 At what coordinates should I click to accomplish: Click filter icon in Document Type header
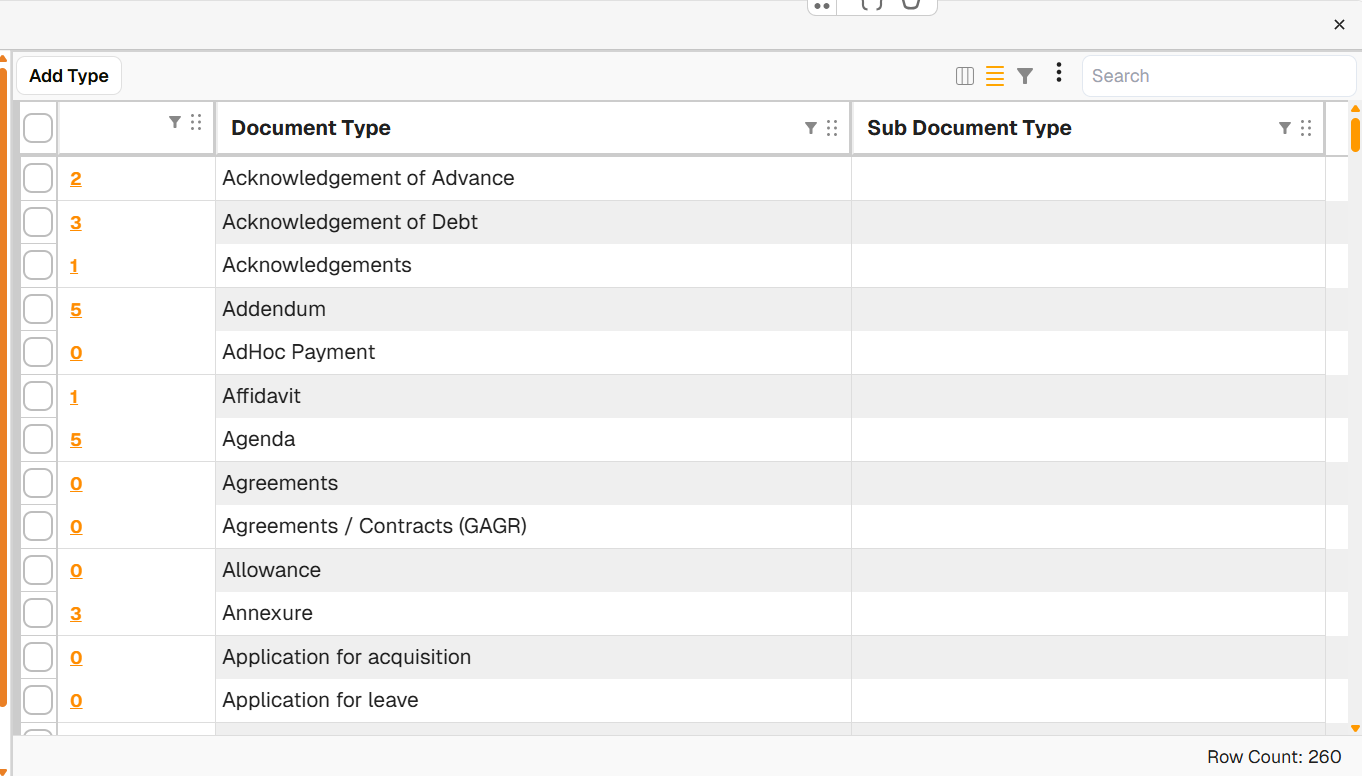pos(811,128)
